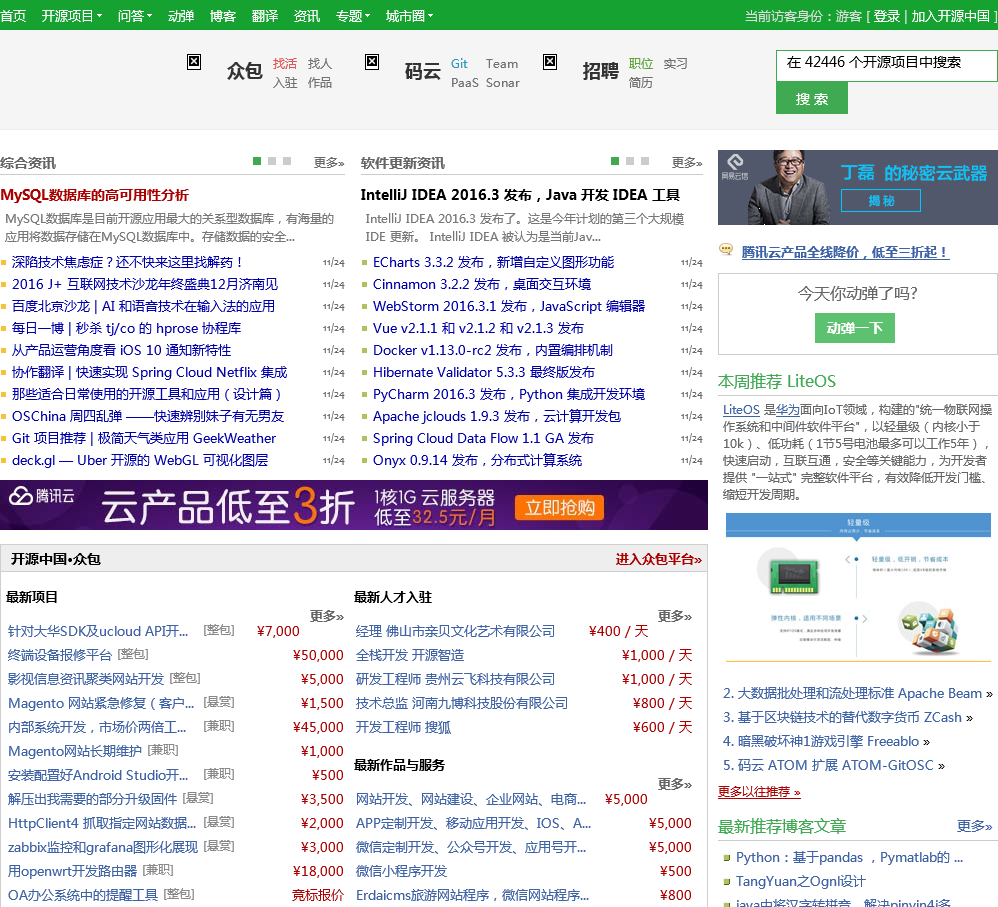The image size is (998, 907).
Task: Open 腾讯云产品全线降价 link
Action: 845,252
